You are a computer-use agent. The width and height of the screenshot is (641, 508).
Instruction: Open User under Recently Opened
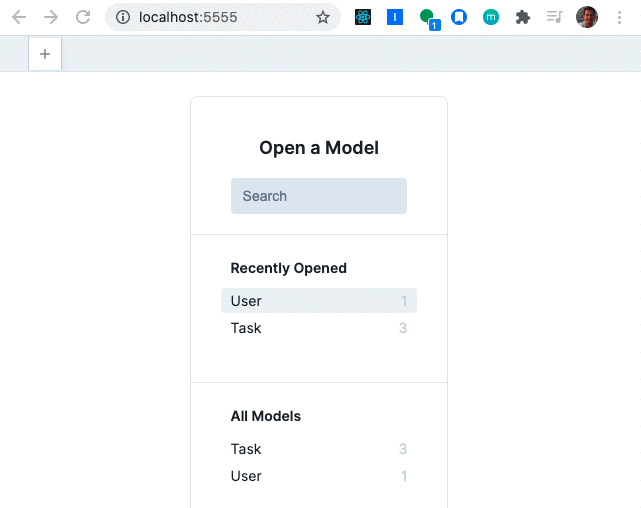(318, 301)
